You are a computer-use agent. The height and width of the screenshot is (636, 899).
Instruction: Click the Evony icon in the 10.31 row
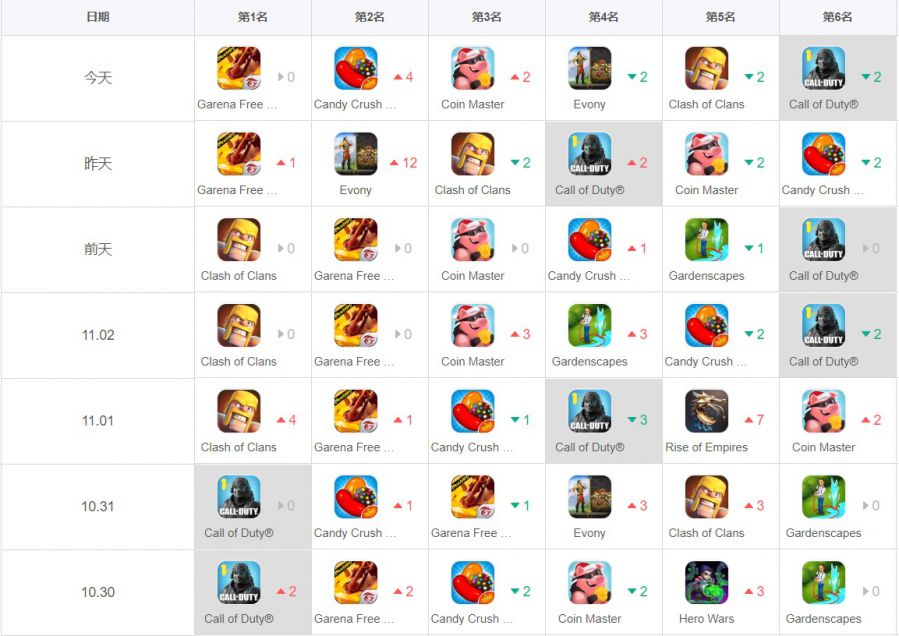[x=589, y=497]
